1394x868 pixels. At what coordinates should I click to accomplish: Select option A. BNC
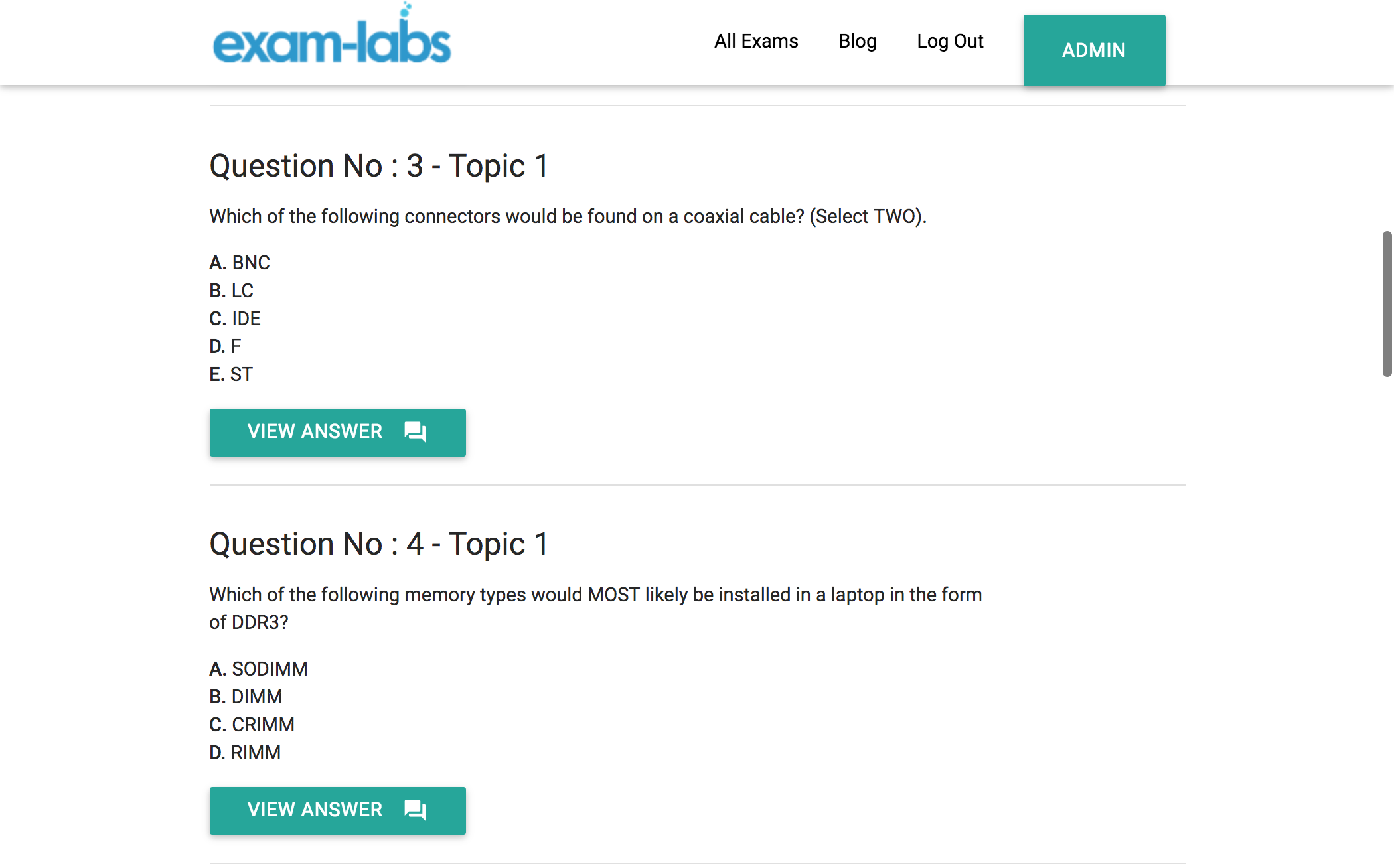click(x=240, y=263)
